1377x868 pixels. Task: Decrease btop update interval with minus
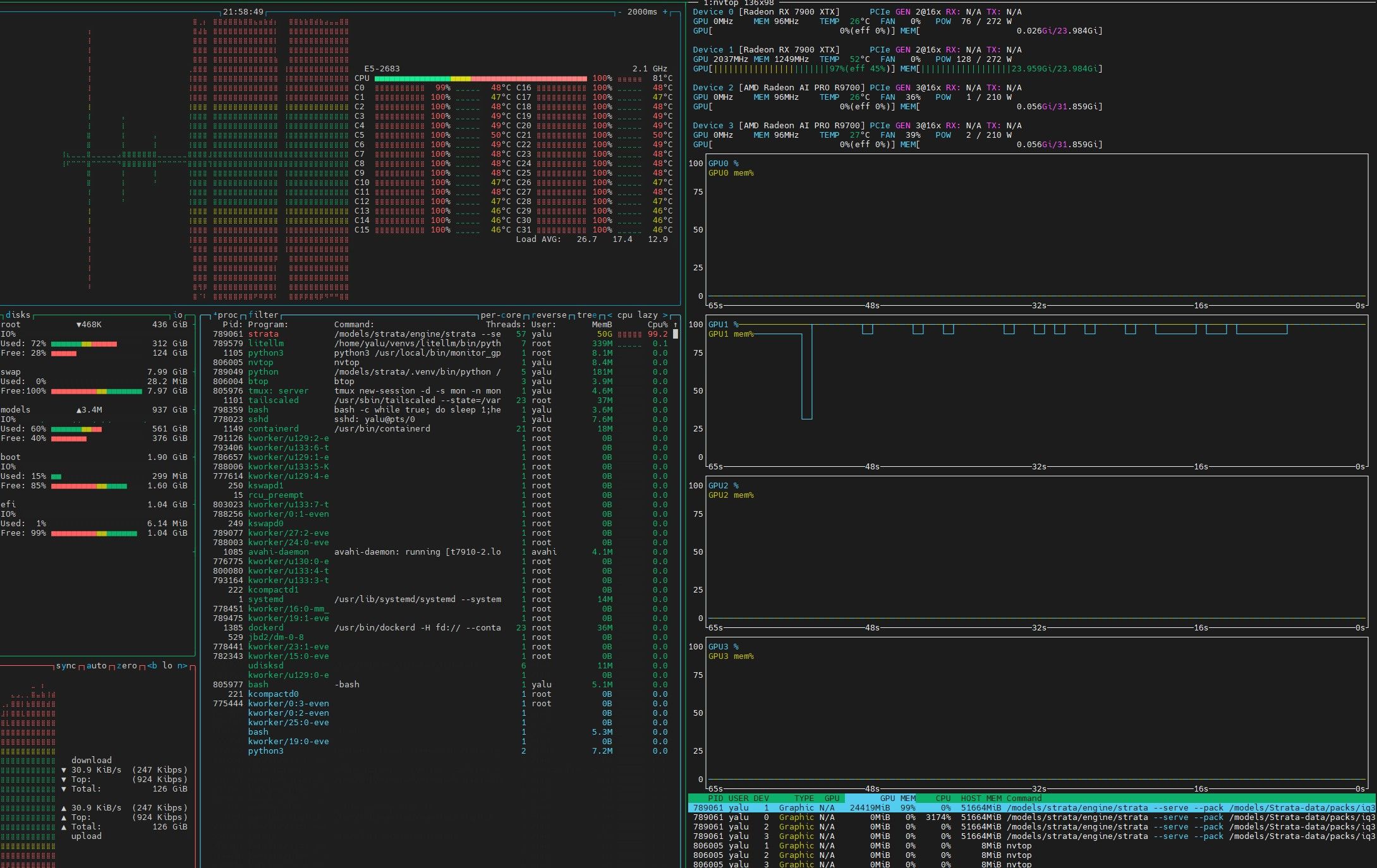[620, 12]
